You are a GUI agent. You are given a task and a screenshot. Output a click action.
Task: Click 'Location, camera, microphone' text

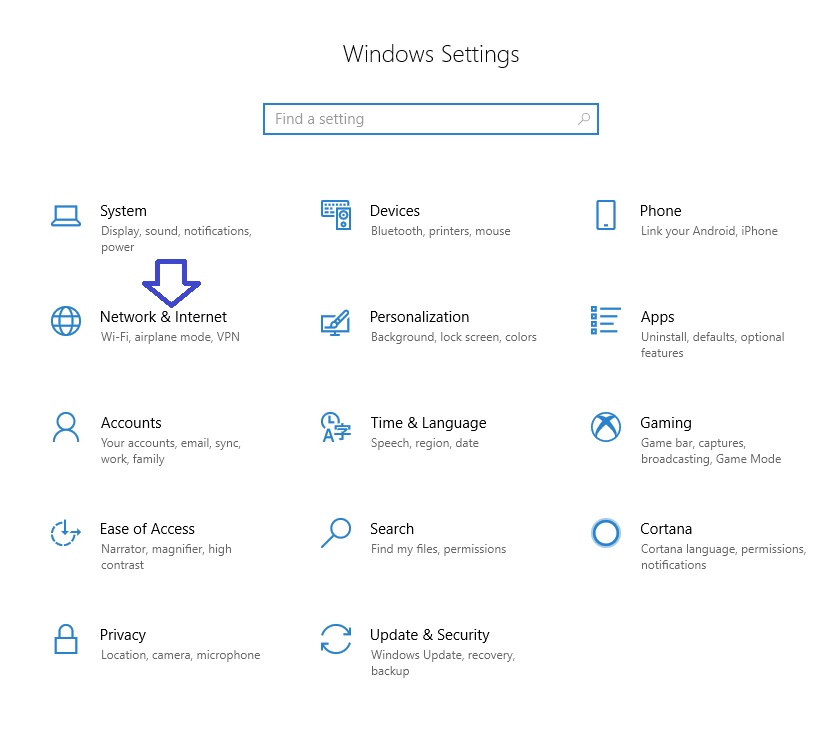click(x=181, y=655)
